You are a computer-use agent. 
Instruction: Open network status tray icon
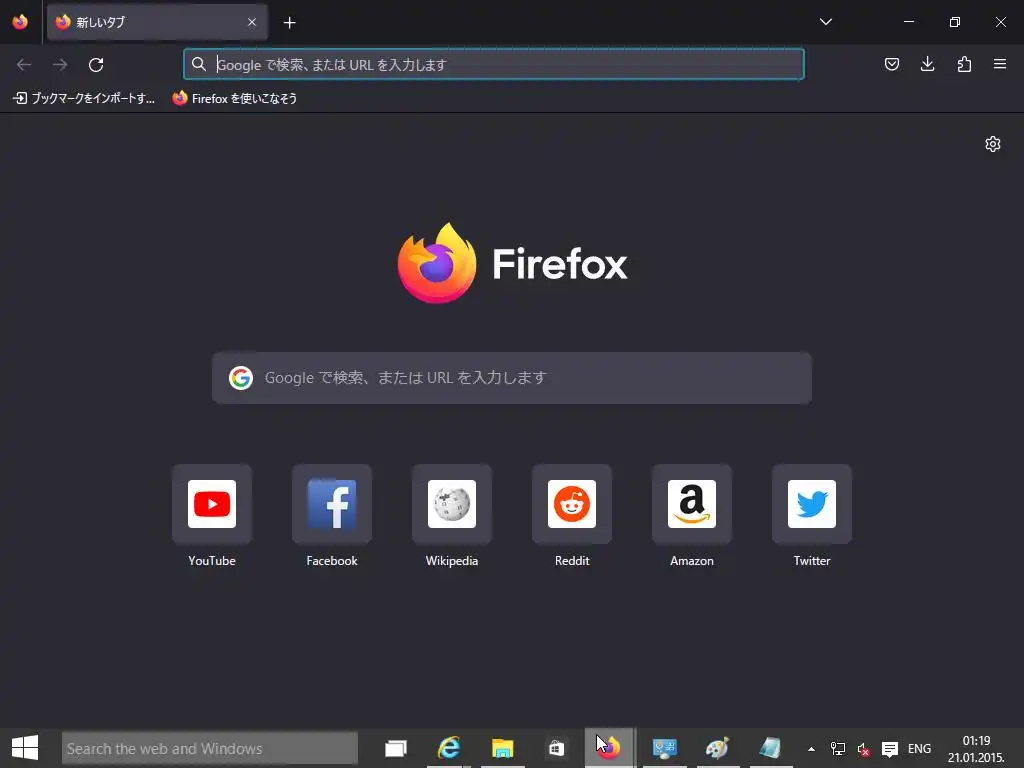837,749
